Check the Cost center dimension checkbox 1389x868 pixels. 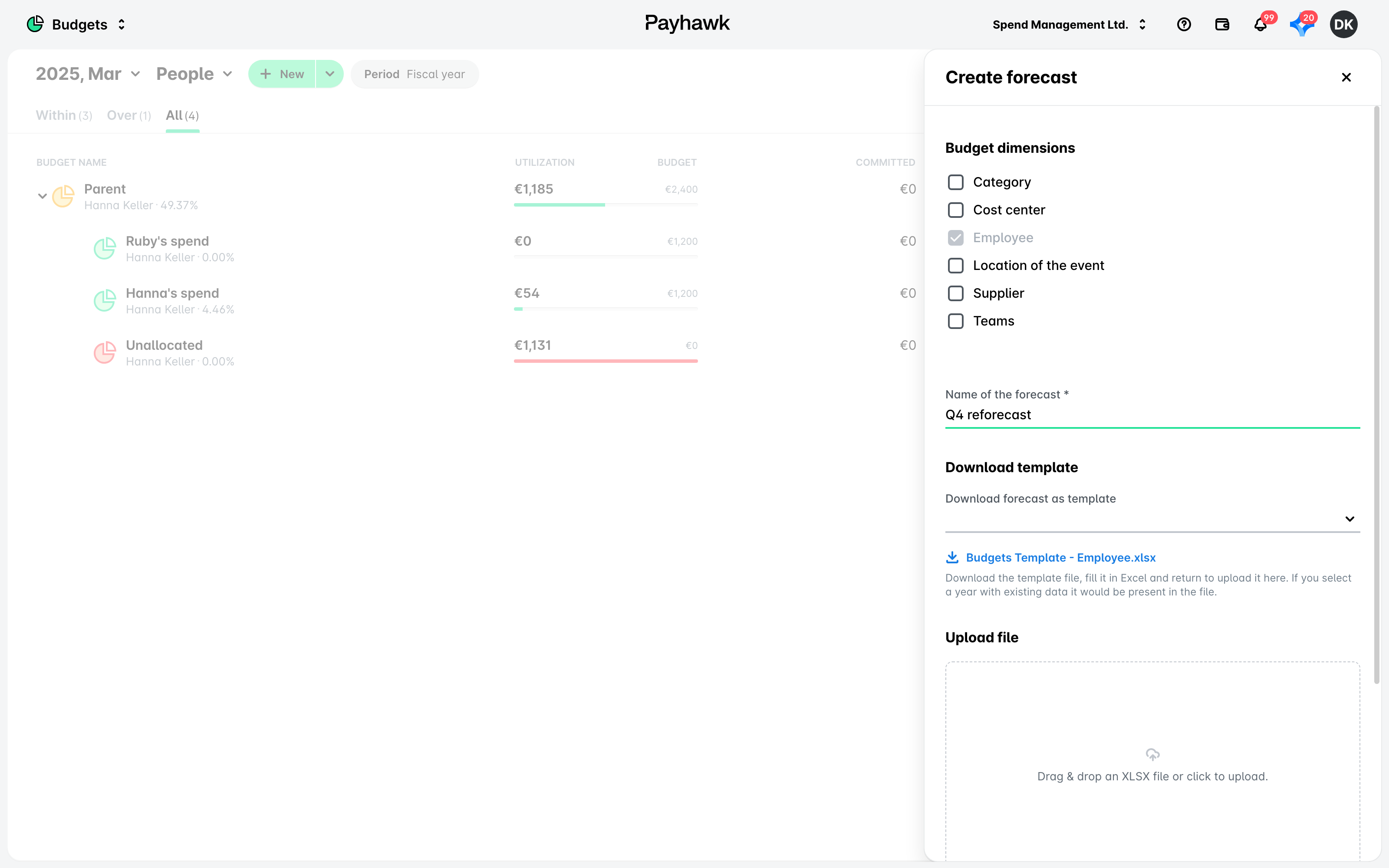pyautogui.click(x=956, y=210)
